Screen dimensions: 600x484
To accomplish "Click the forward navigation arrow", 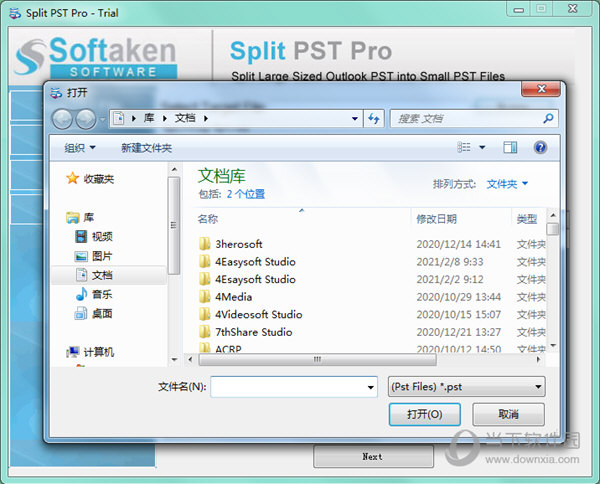I will 86,119.
